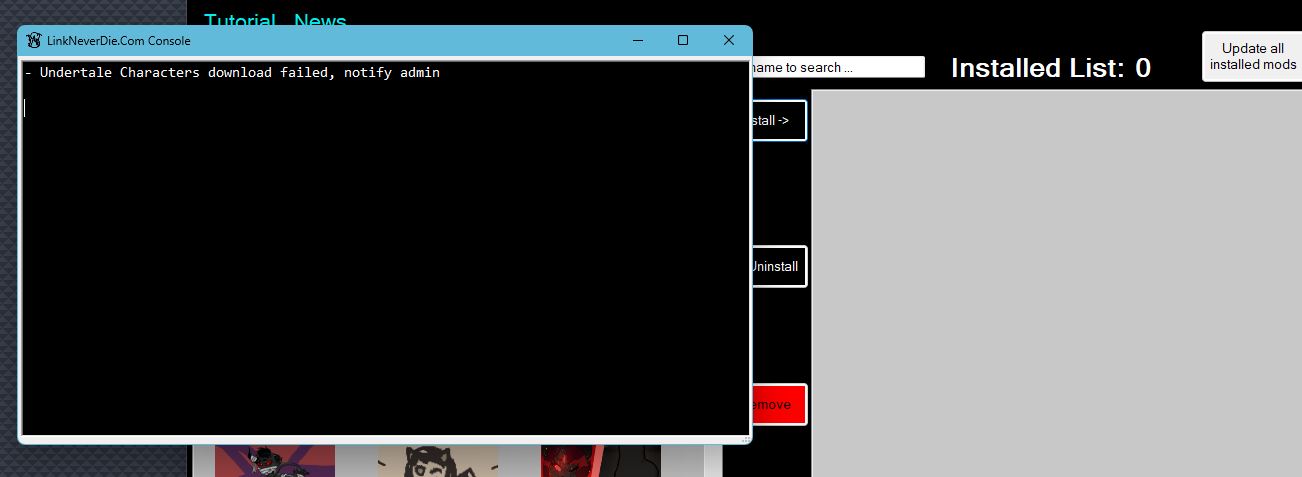
Task: Minimize the LinkNeverDie.Com Console window
Action: 638,41
